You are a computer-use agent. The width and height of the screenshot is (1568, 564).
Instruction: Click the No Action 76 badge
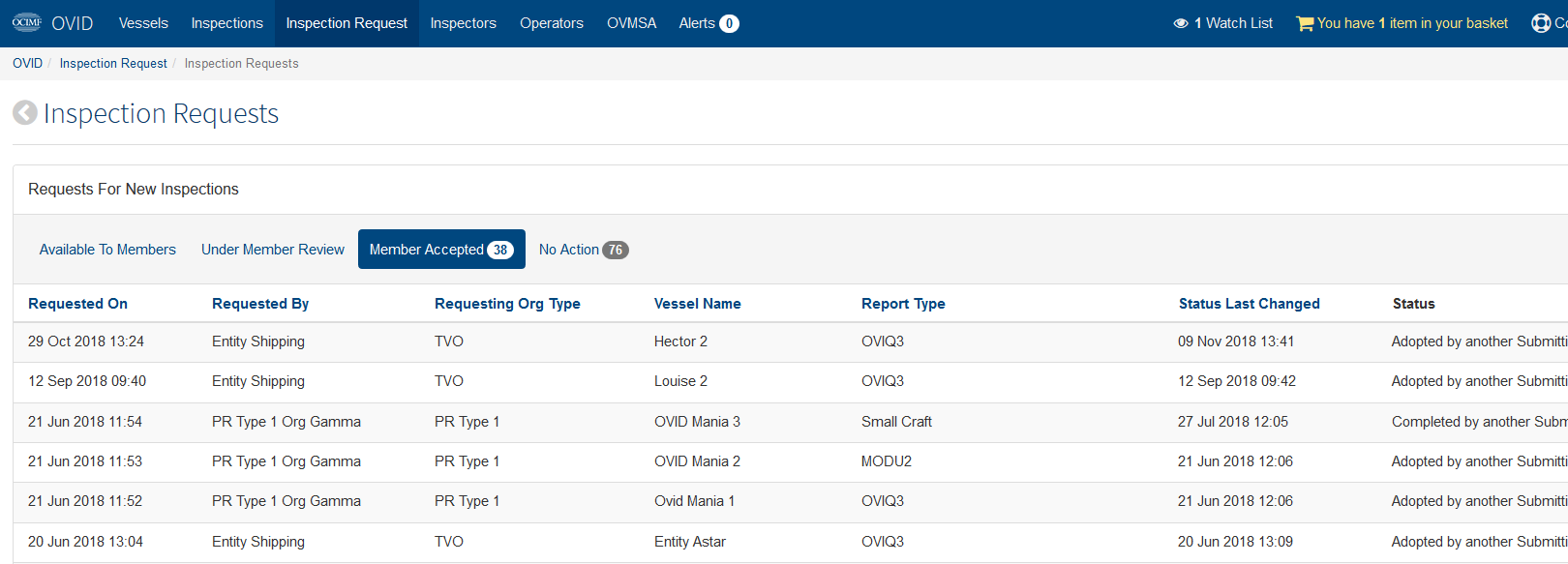(616, 250)
